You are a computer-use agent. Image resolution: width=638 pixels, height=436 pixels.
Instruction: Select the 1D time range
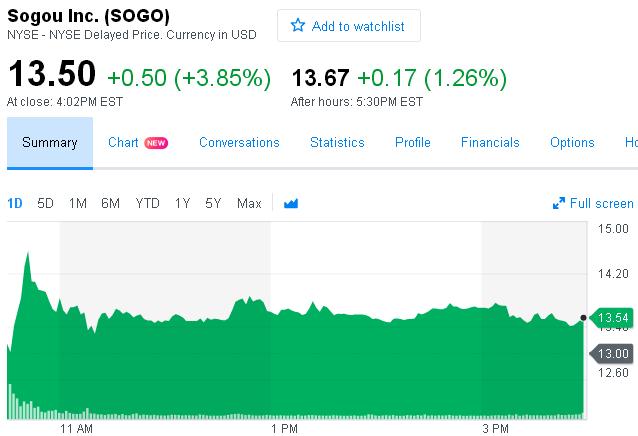pyautogui.click(x=15, y=203)
